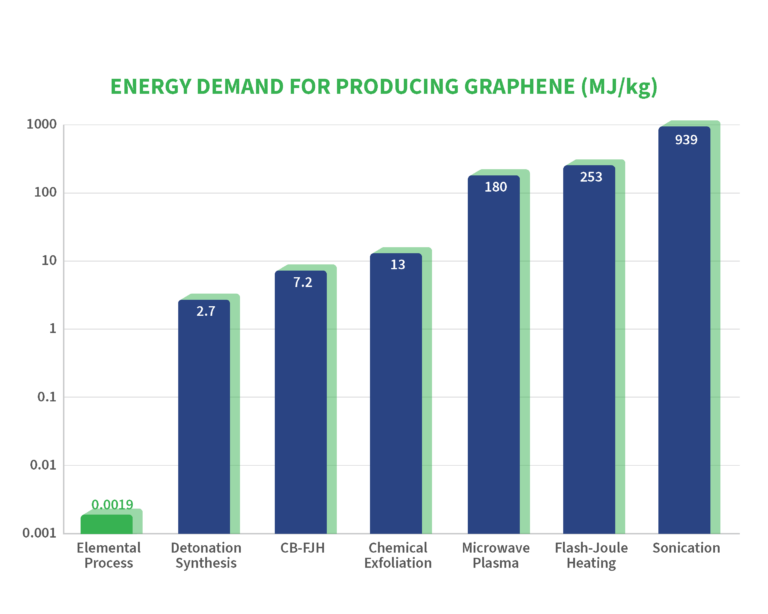Select the CB-FJH bar
Image resolution: width=768 pixels, height=614 pixels.
301,402
